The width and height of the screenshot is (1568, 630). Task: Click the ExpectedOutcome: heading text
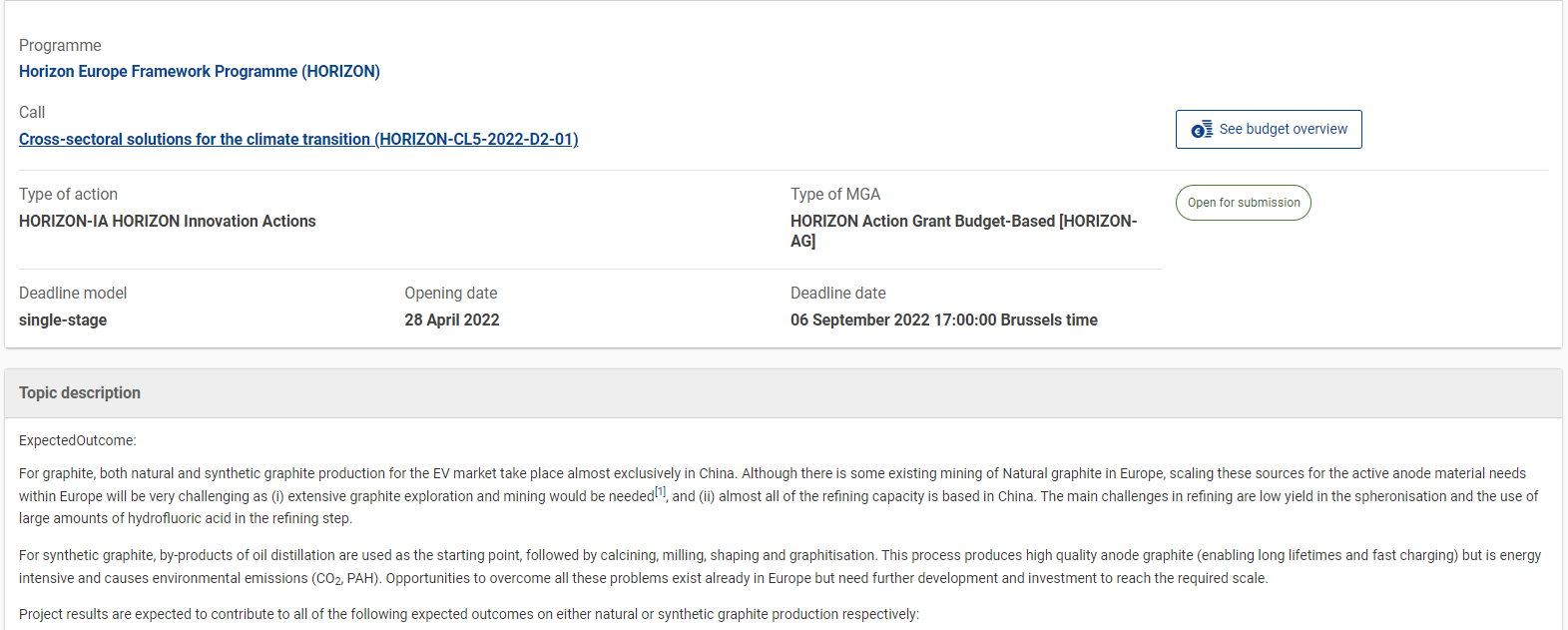point(78,440)
